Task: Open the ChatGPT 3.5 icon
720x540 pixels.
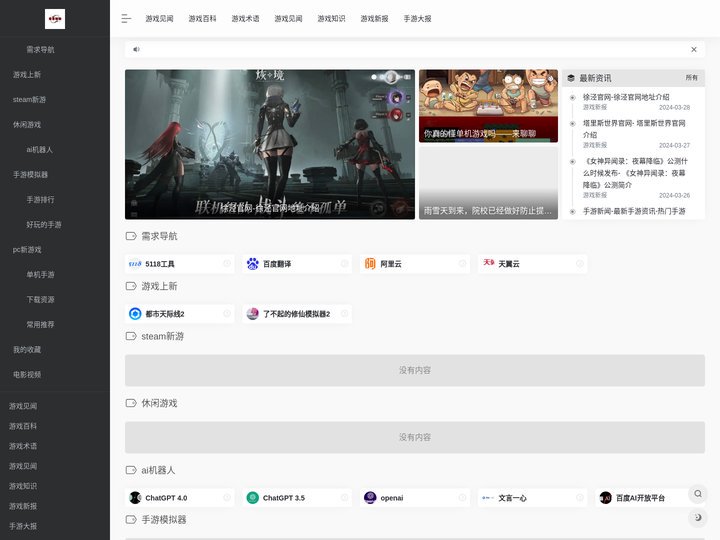Action: 253,497
